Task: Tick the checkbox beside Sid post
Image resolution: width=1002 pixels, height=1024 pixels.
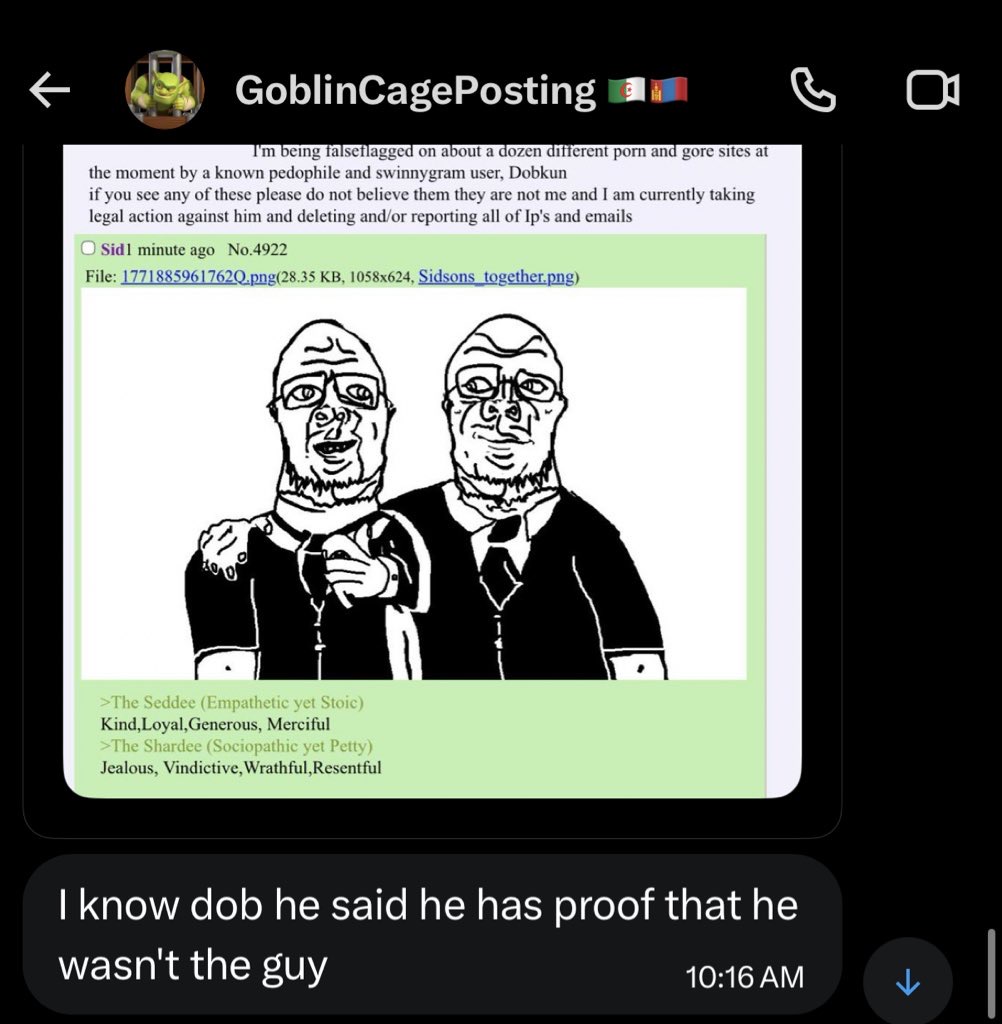Action: tap(88, 248)
